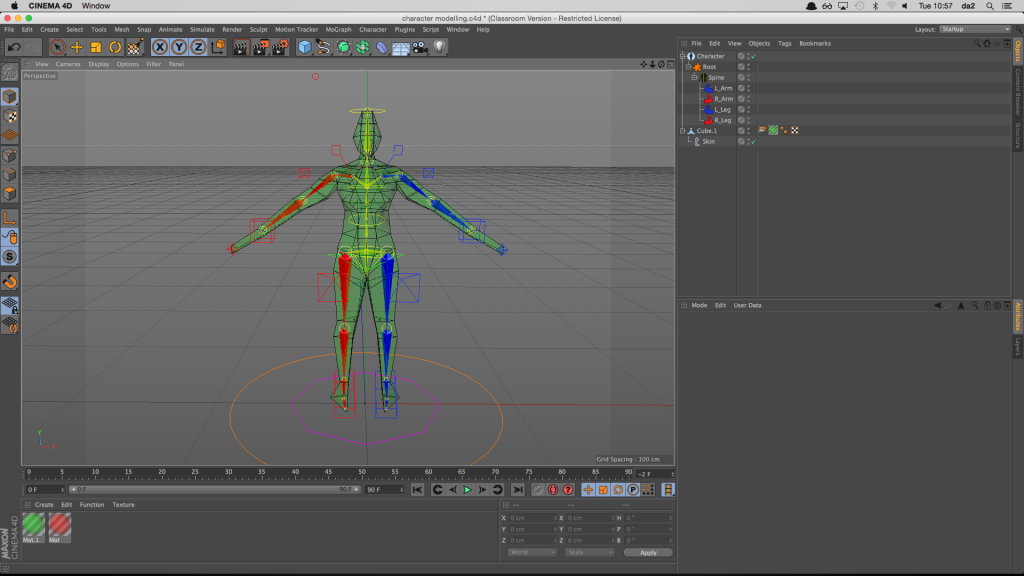
Task: Switch to the Content Browser tab
Action: click(x=1018, y=83)
